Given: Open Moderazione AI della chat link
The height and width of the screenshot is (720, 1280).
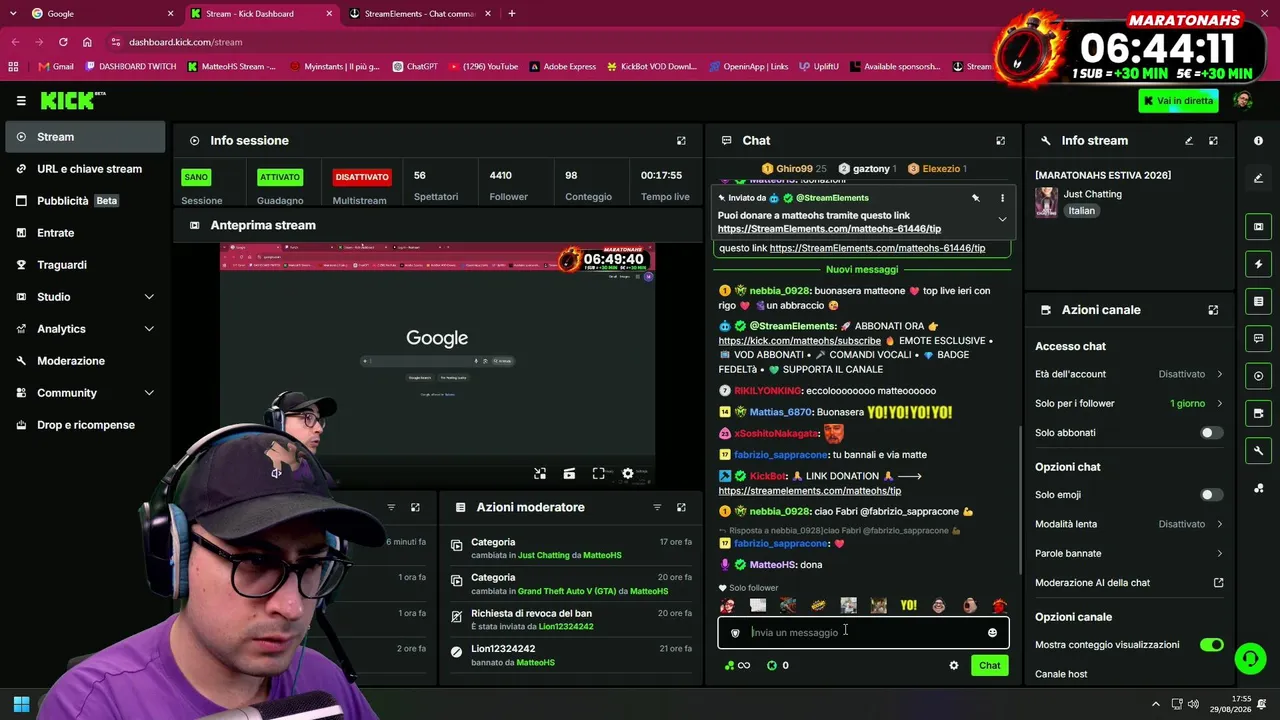Looking at the screenshot, I should [x=1129, y=583].
